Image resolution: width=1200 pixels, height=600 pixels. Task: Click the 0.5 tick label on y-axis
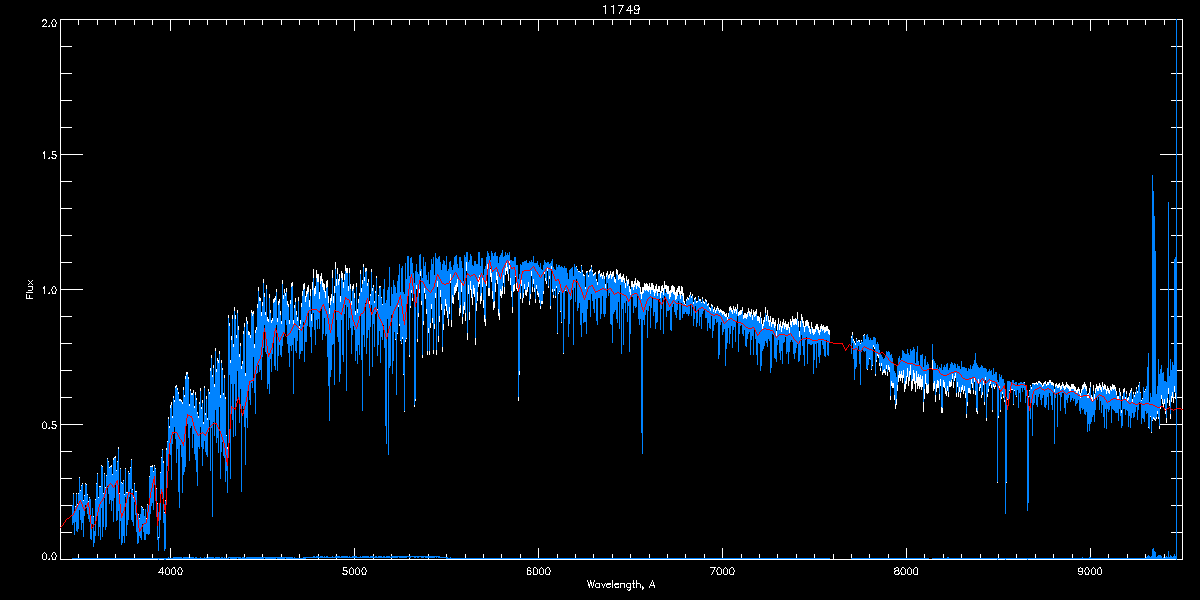(x=47, y=424)
